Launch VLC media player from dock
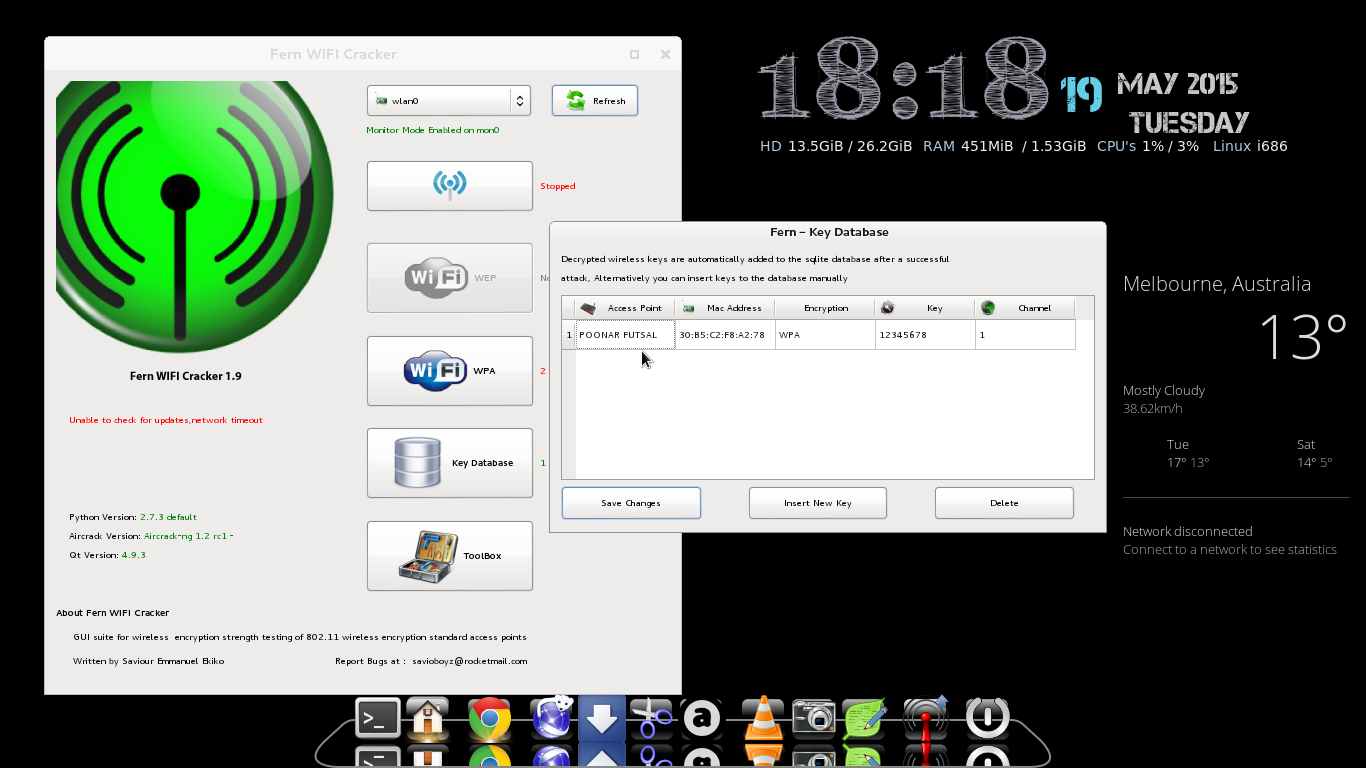 (x=763, y=718)
